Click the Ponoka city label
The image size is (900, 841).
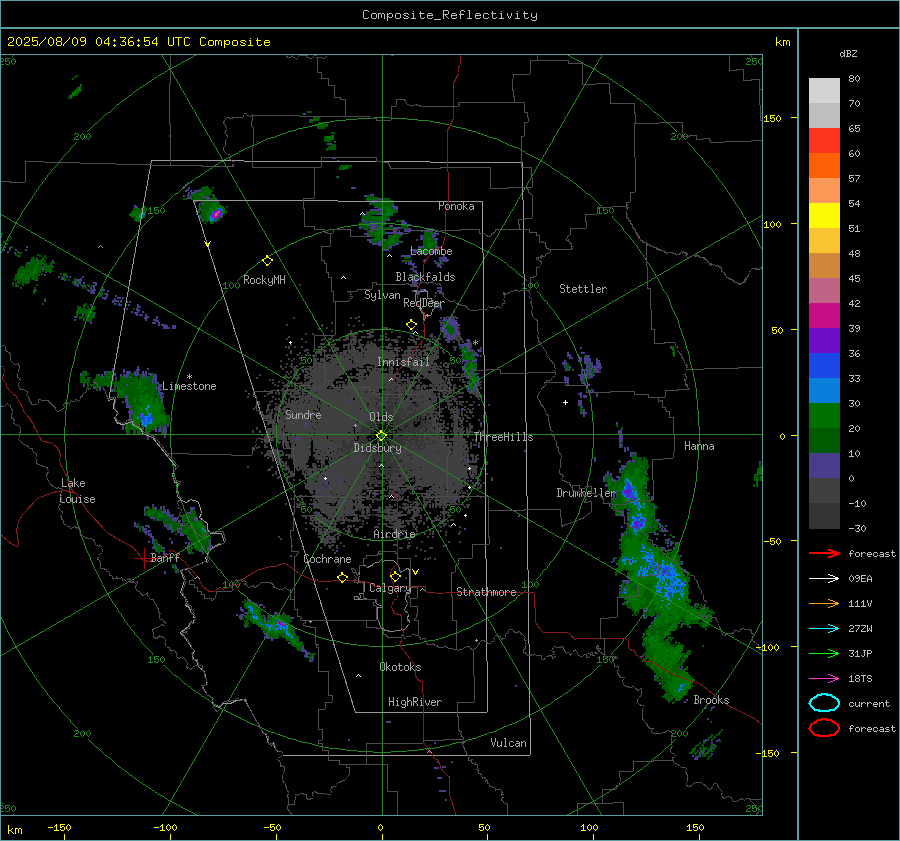[x=456, y=206]
